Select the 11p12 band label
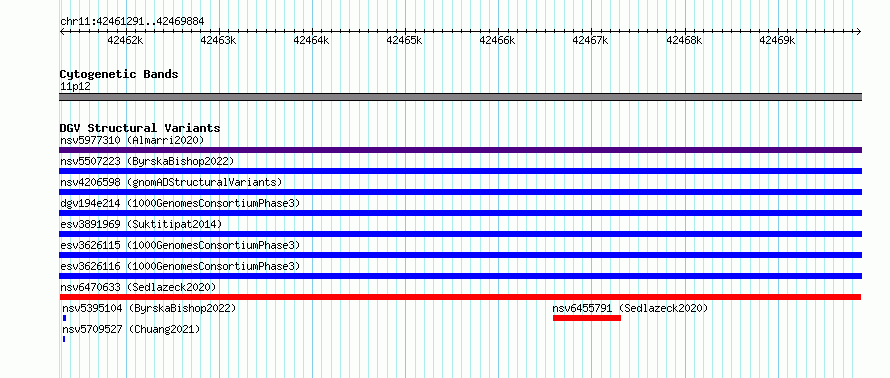The height and width of the screenshot is (378, 890). coord(75,87)
